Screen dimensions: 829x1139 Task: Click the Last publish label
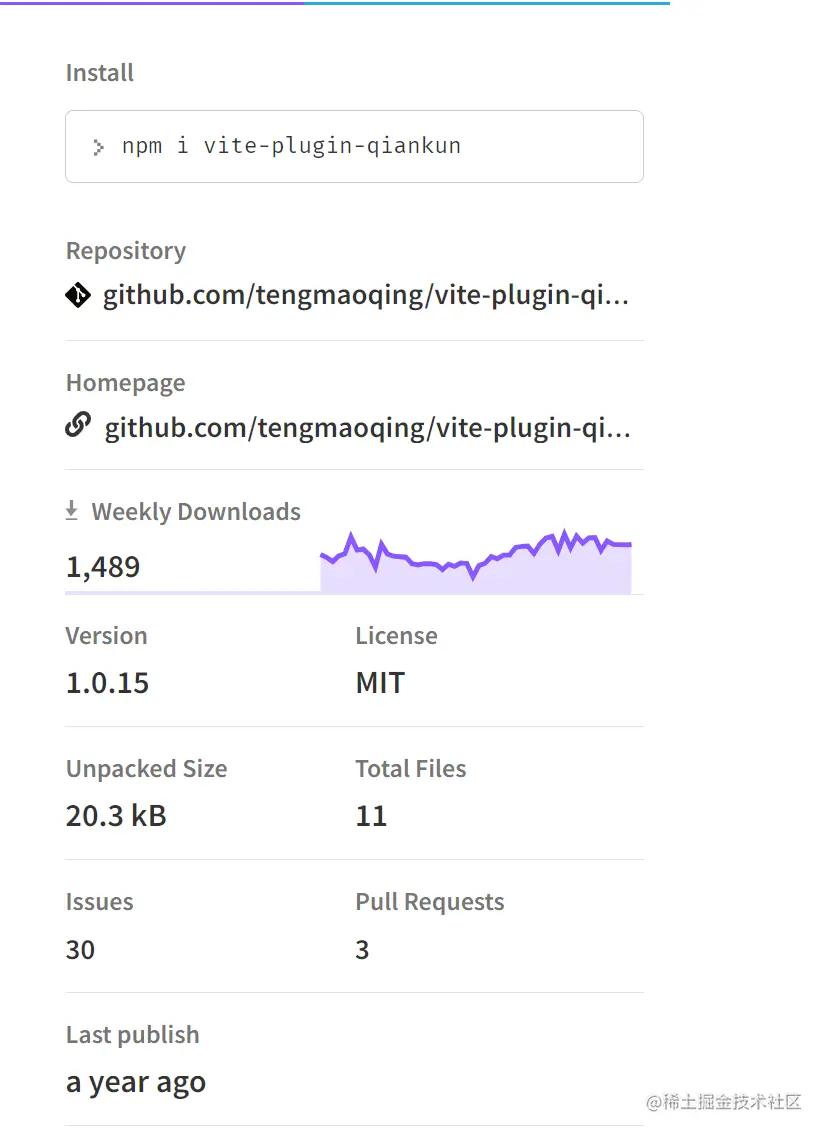pyautogui.click(x=132, y=1035)
